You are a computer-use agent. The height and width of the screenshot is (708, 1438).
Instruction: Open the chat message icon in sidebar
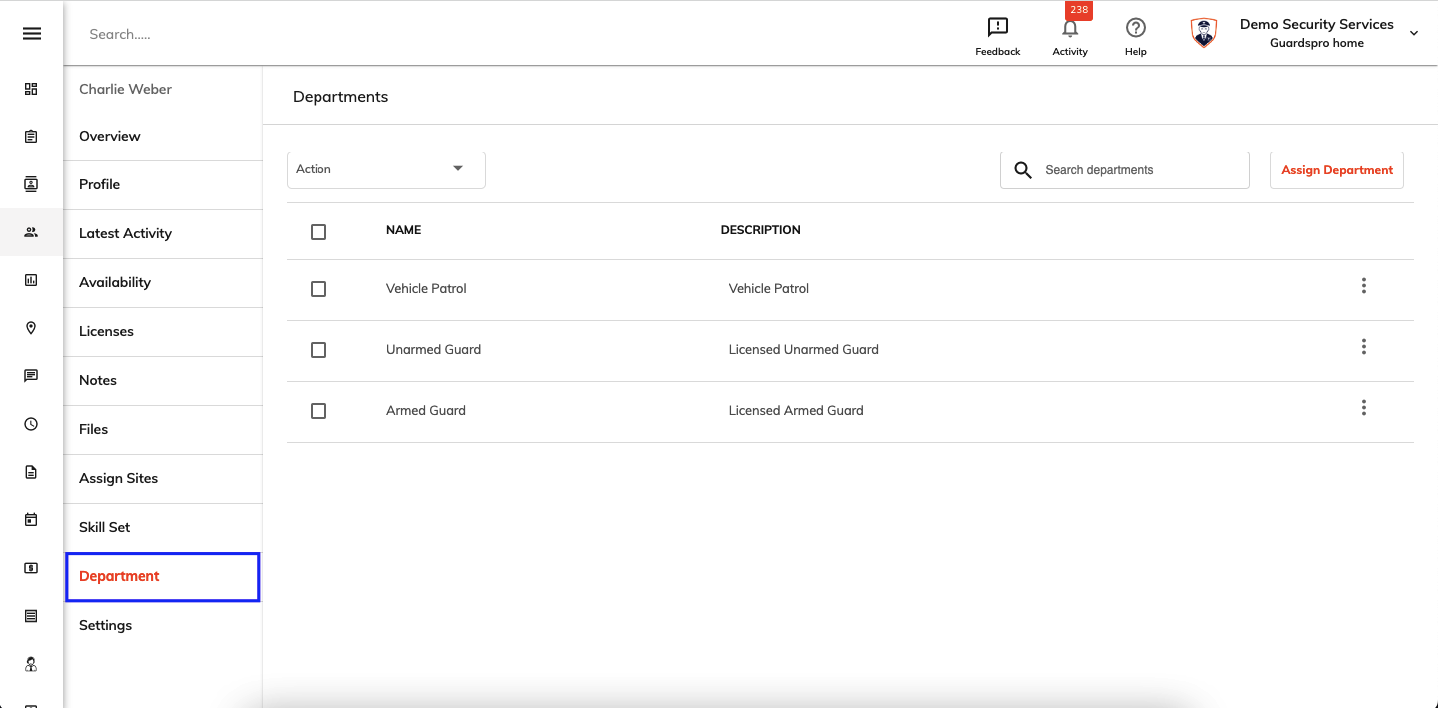click(31, 376)
